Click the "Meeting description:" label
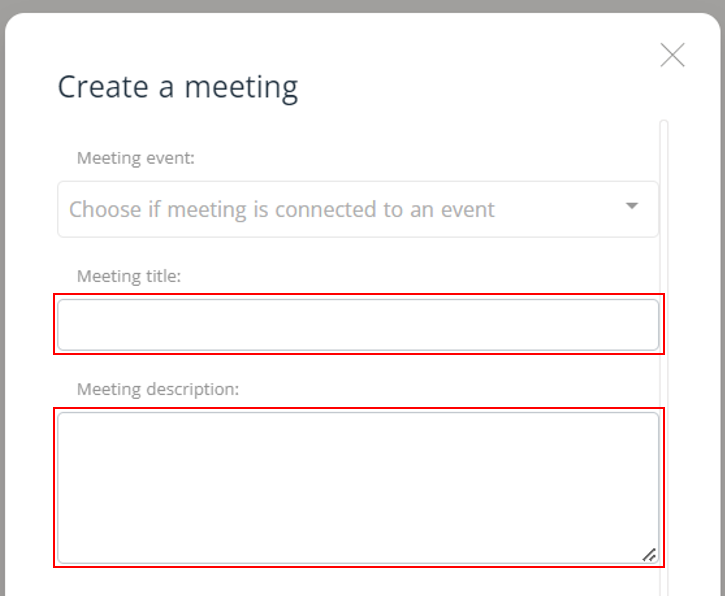The width and height of the screenshot is (725, 596). [x=158, y=388]
